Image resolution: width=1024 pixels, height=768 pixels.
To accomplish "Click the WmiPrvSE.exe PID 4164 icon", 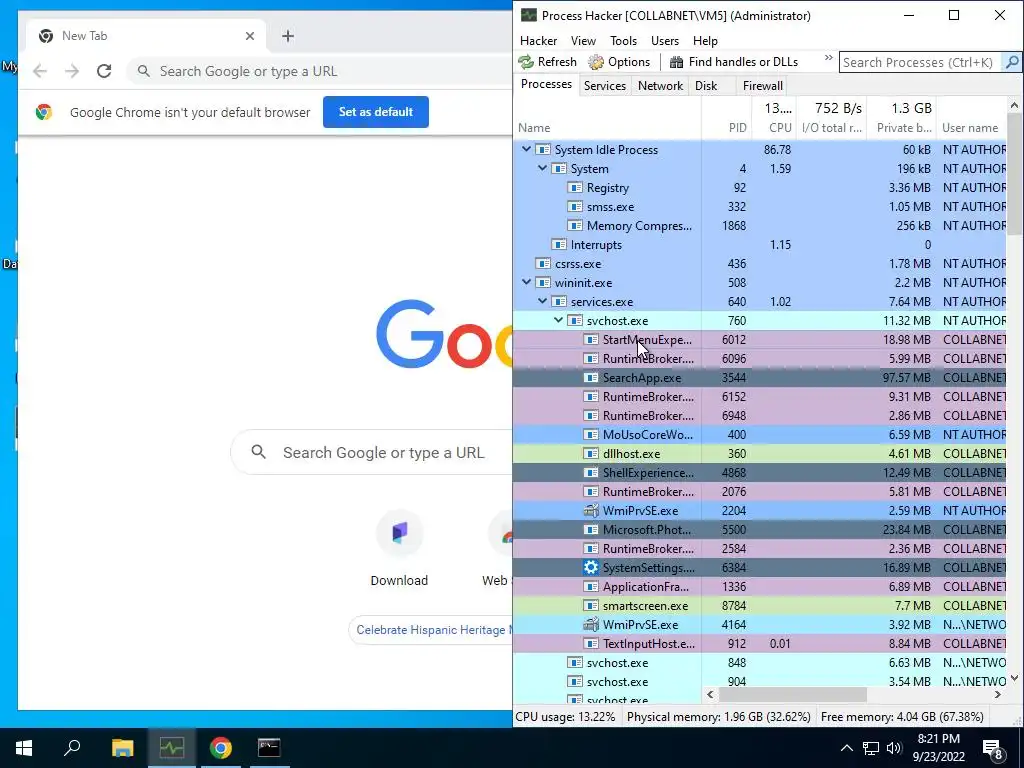I will click(591, 624).
